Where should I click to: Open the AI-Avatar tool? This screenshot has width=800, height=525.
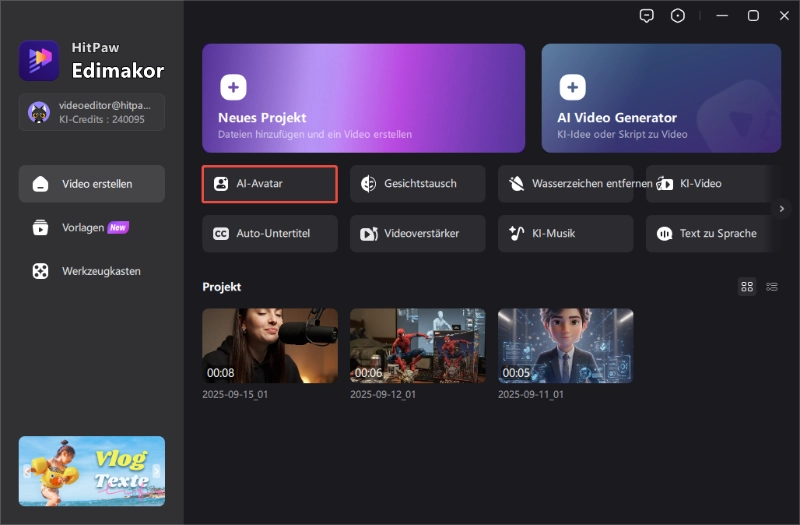[270, 184]
